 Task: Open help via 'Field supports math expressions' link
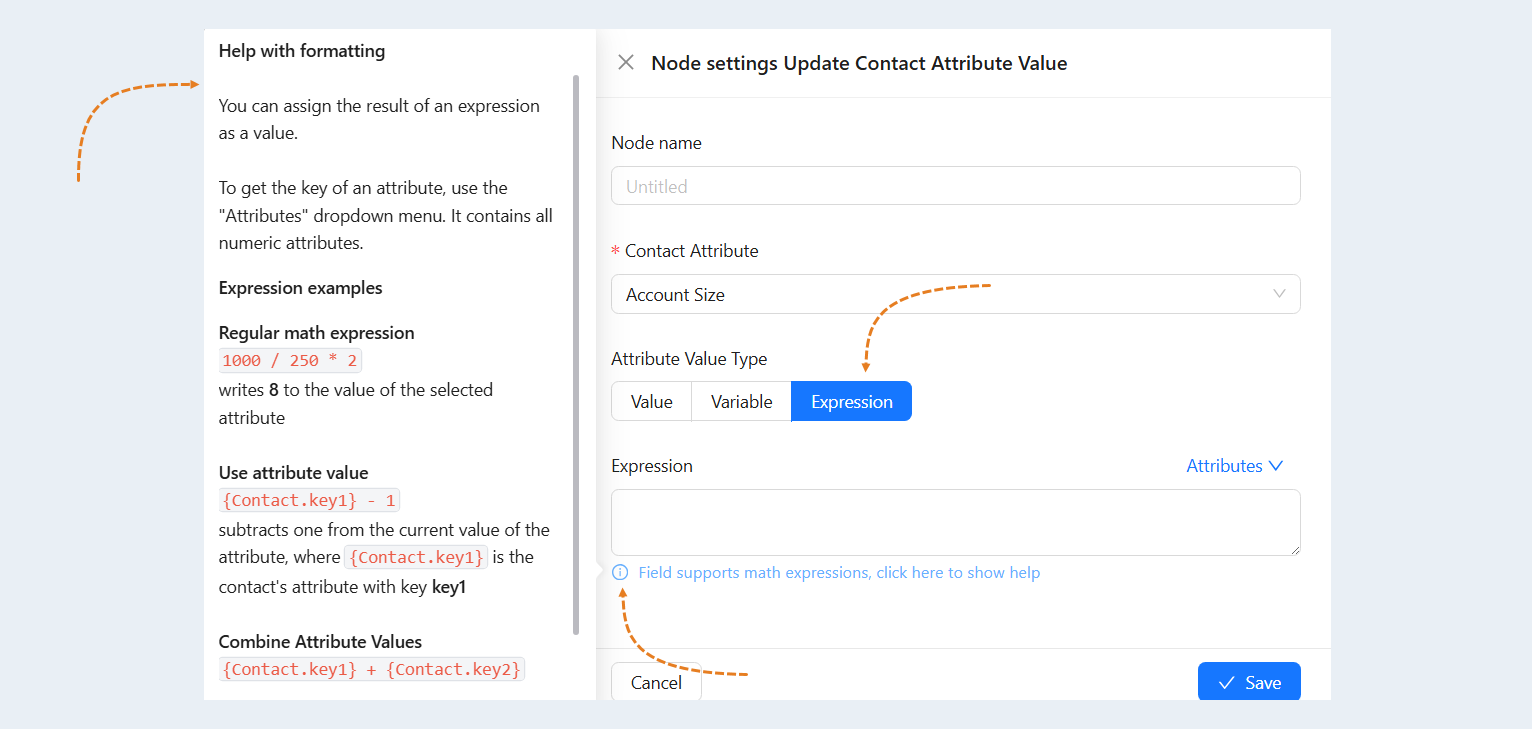coord(839,572)
